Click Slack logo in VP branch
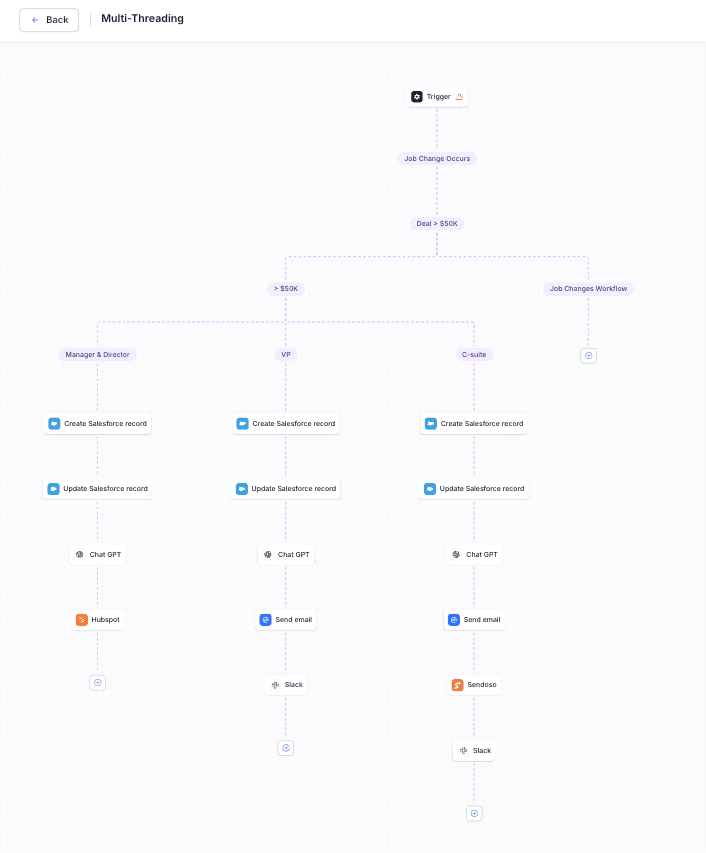The image size is (706, 853). point(275,685)
